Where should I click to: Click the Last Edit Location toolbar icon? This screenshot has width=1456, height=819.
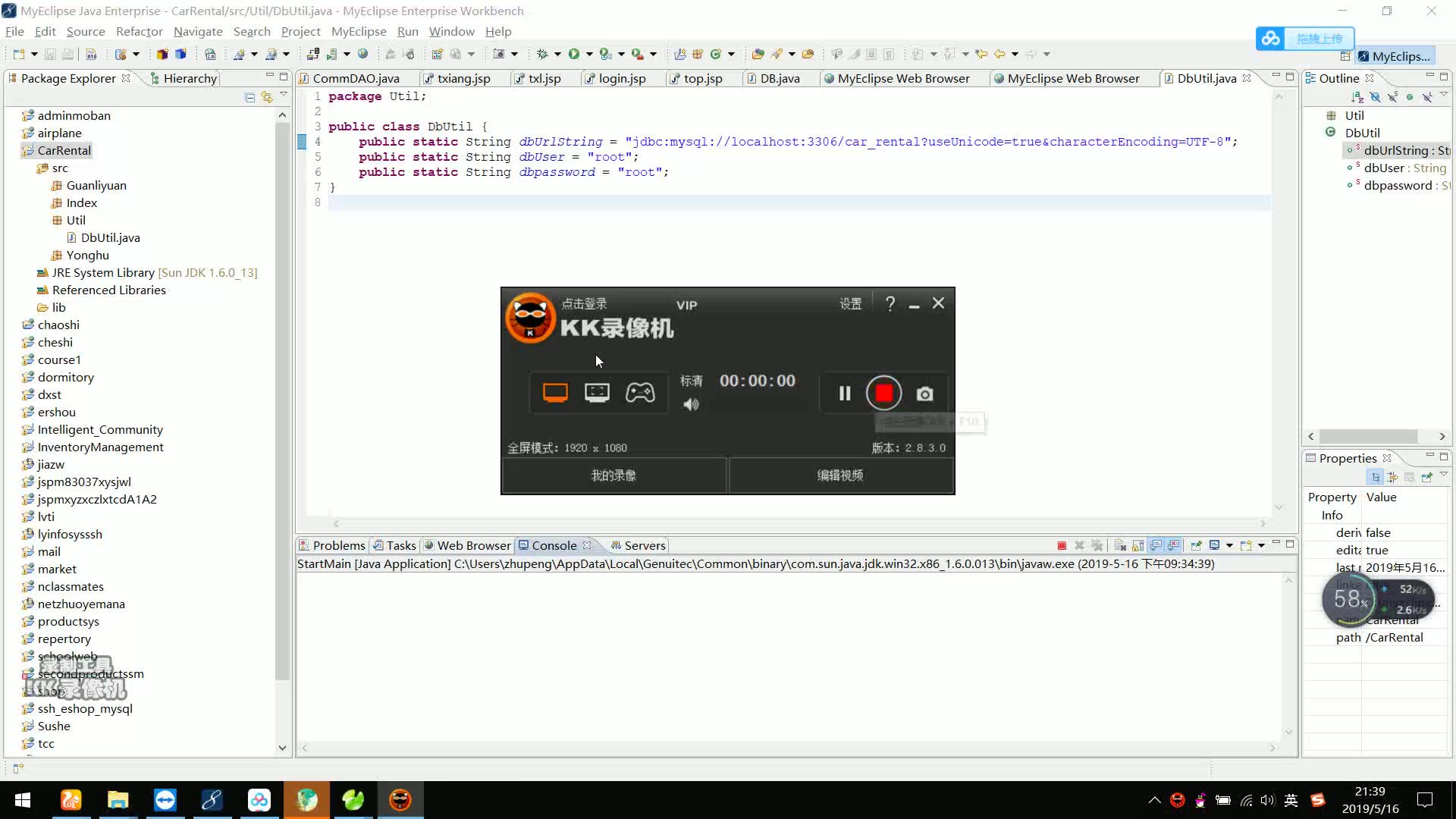[x=981, y=54]
